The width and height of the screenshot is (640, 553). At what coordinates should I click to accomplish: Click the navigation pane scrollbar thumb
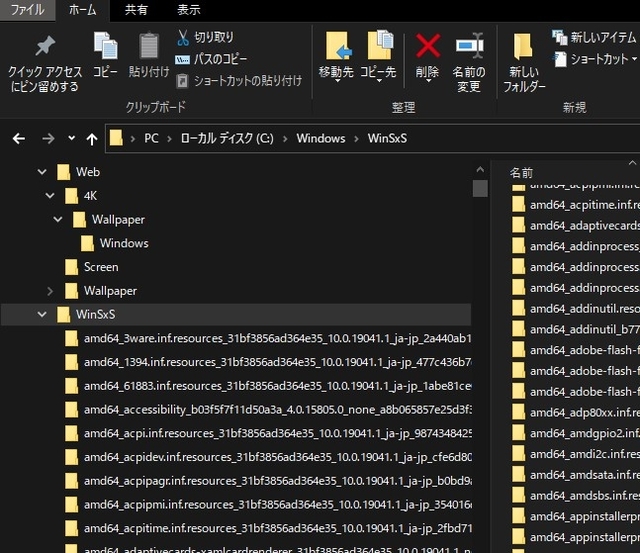[480, 188]
